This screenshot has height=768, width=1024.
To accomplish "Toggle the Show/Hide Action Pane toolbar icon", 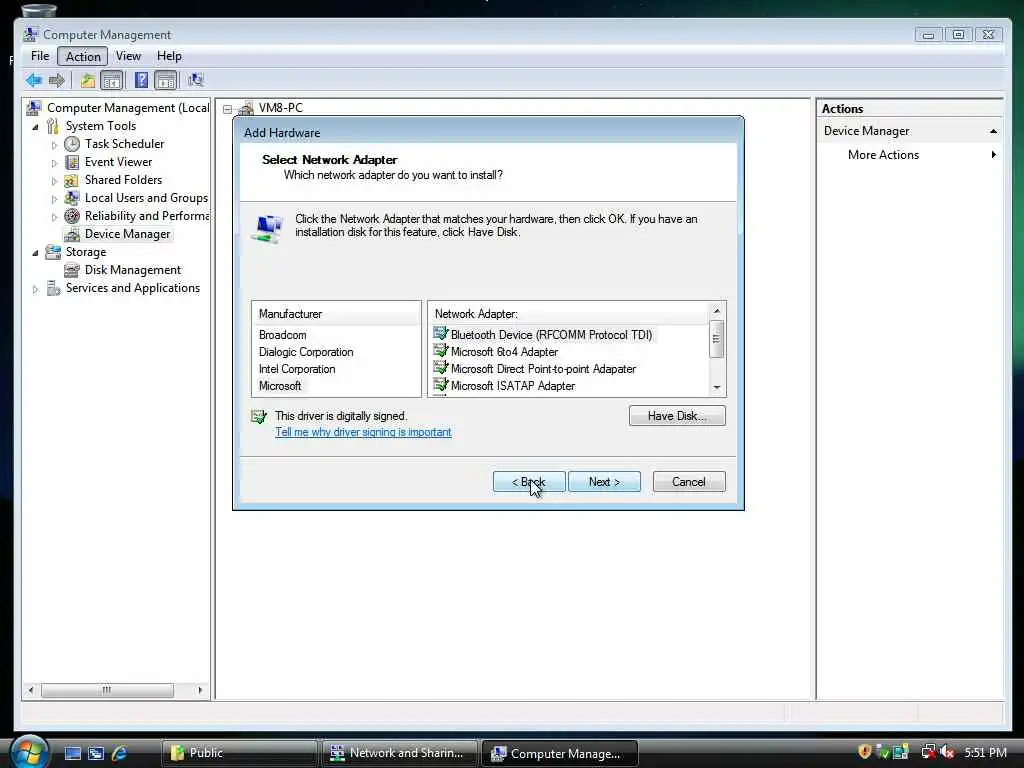I will (166, 80).
